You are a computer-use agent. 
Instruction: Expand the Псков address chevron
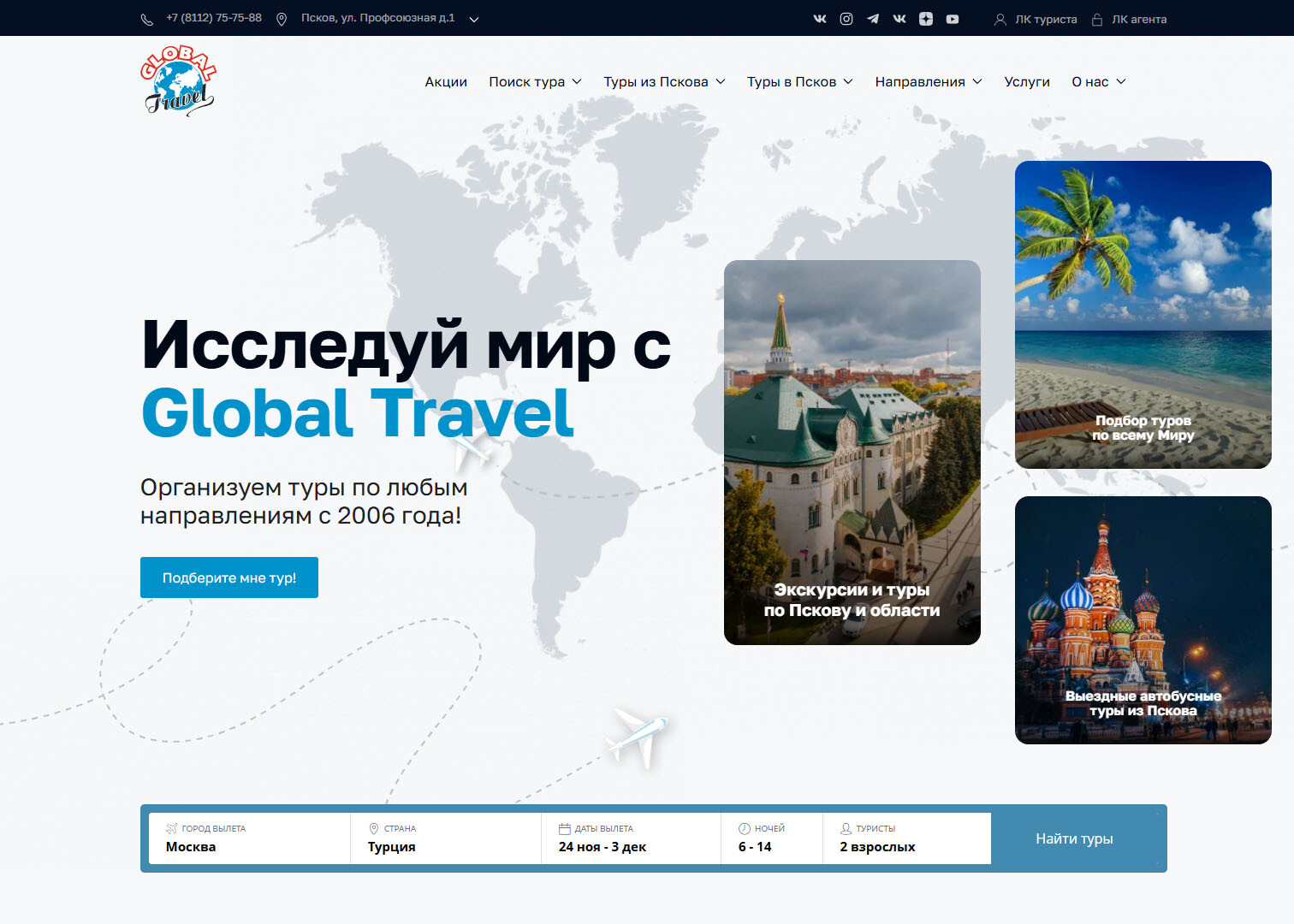474,20
